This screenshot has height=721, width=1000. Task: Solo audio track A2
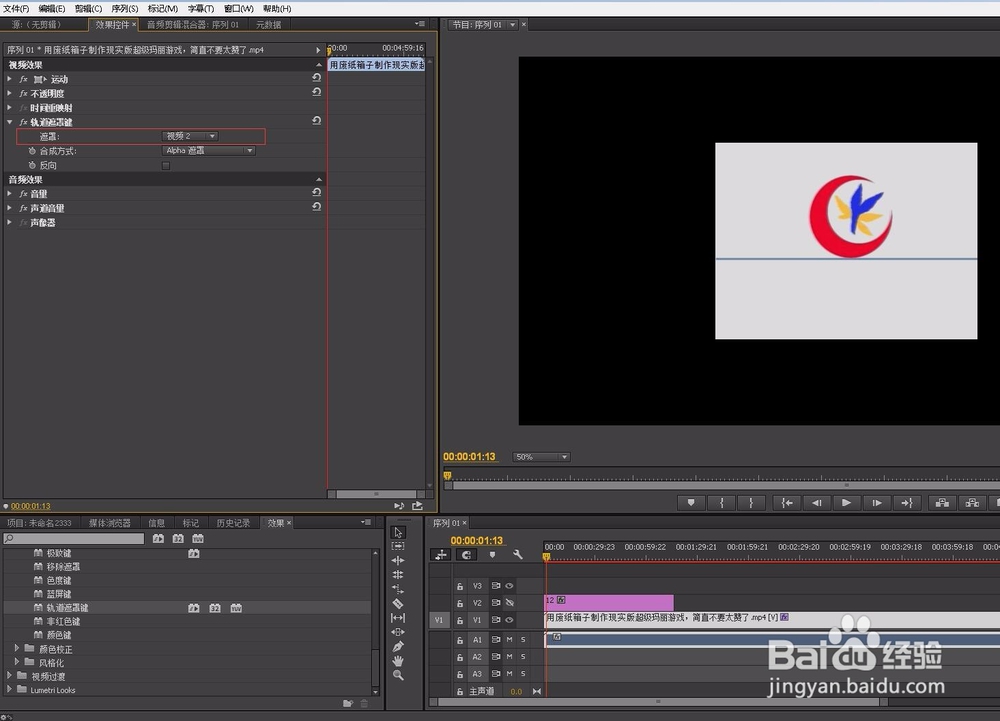[x=523, y=657]
